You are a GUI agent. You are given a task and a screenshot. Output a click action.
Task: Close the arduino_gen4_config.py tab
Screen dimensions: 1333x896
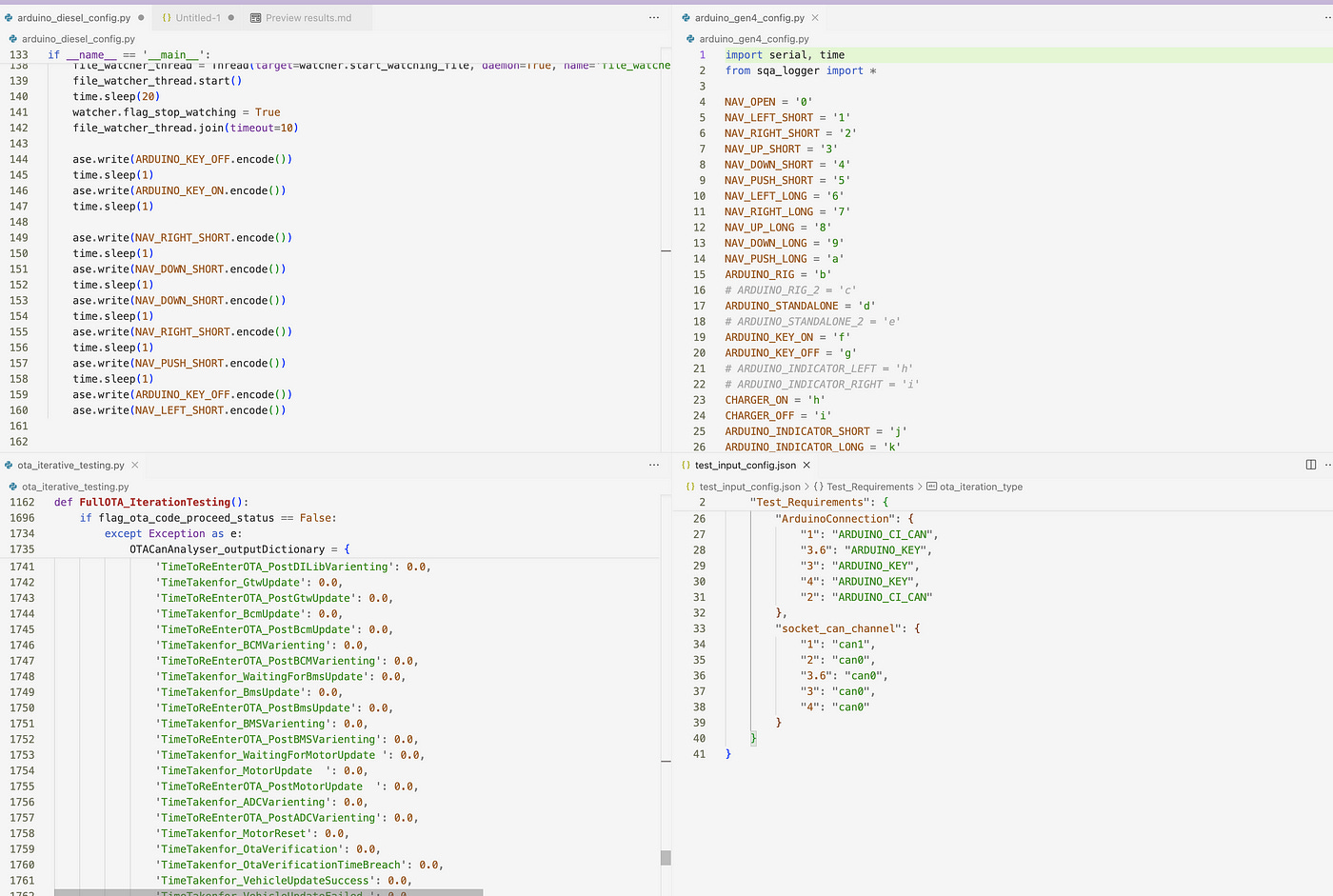(x=815, y=17)
